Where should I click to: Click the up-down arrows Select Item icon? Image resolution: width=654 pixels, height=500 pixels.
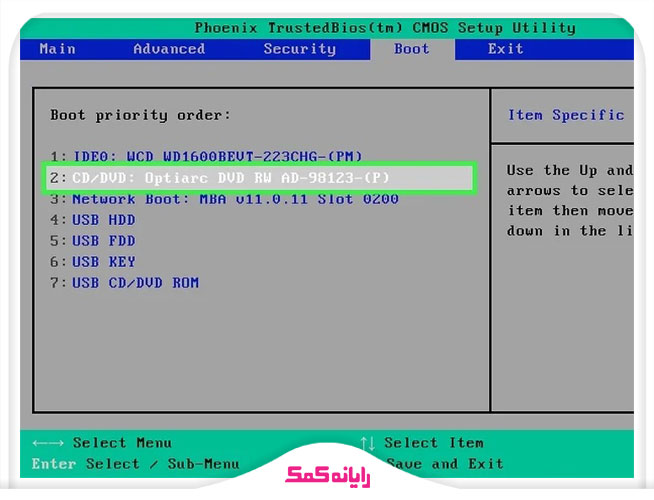(x=368, y=443)
